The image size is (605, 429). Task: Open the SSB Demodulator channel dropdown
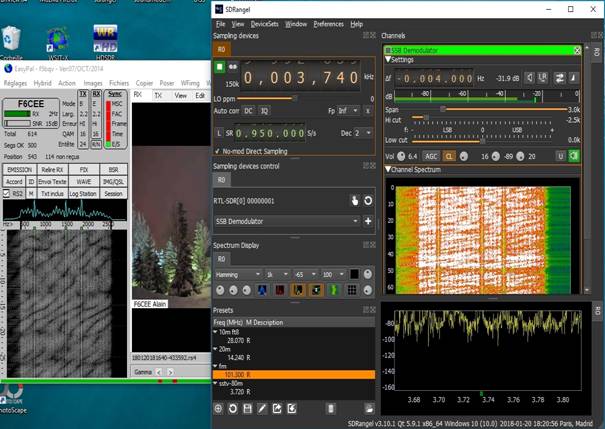(287, 221)
